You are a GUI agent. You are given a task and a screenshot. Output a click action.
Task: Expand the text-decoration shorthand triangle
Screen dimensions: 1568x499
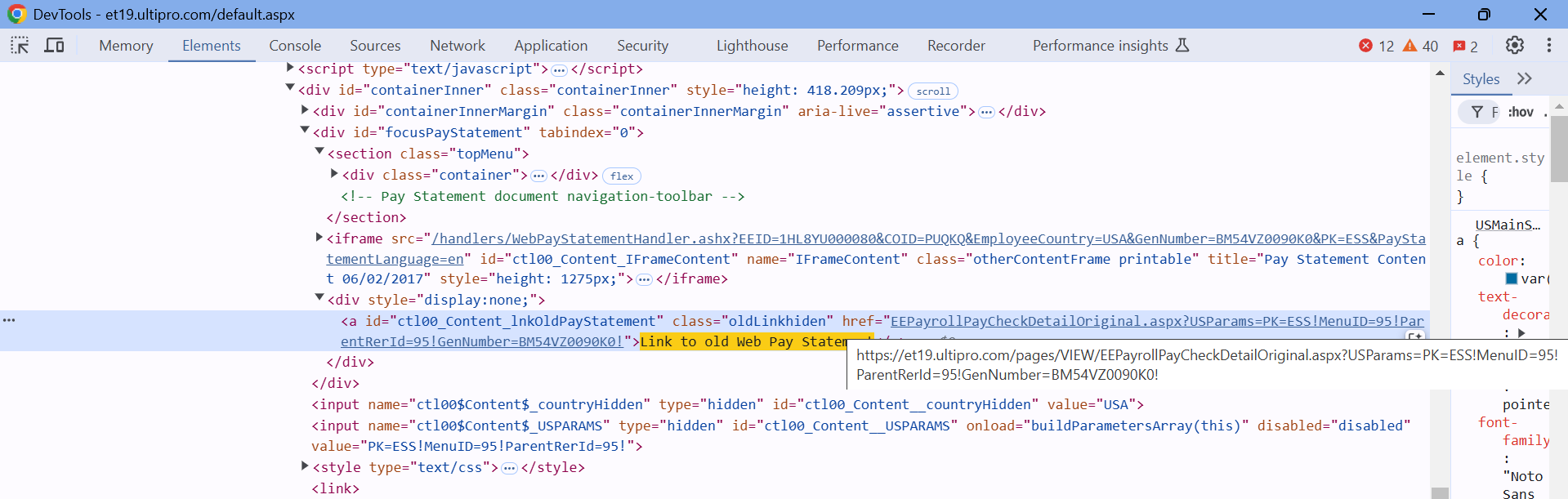(x=1521, y=333)
